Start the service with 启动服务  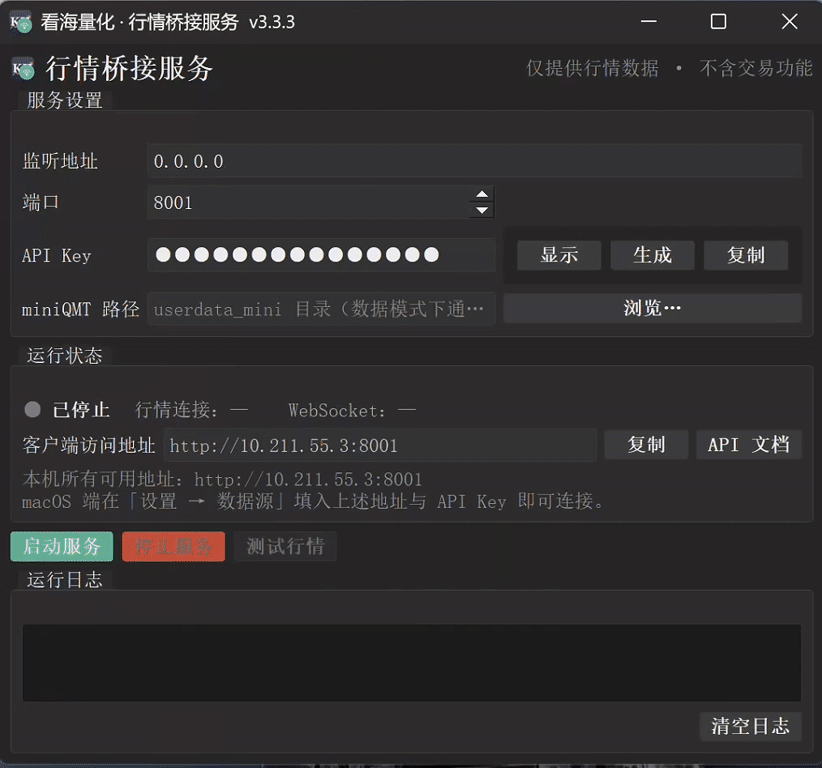point(61,547)
